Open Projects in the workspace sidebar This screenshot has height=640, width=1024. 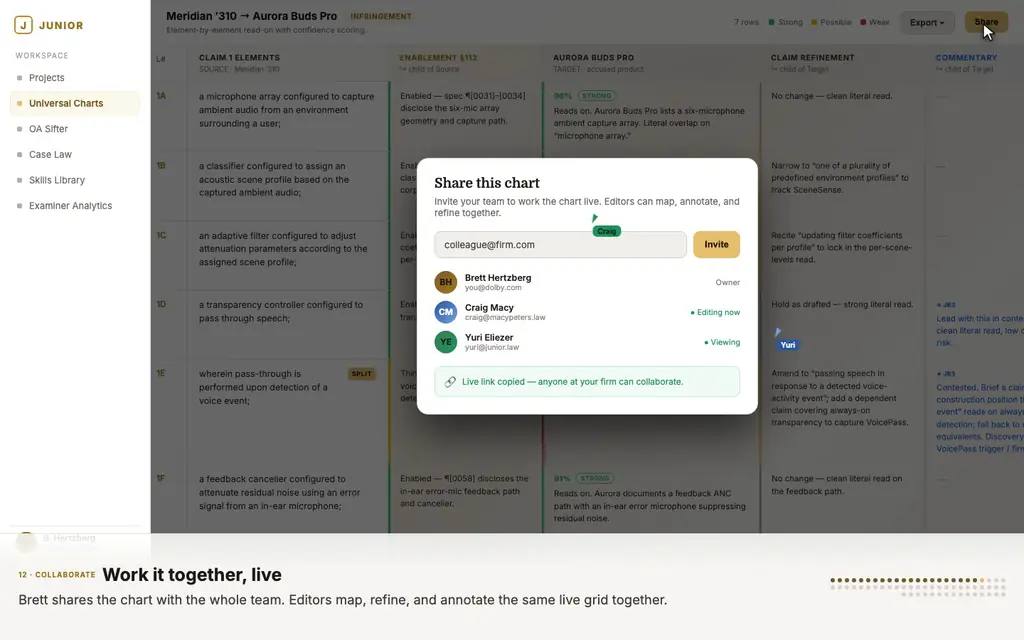point(46,78)
